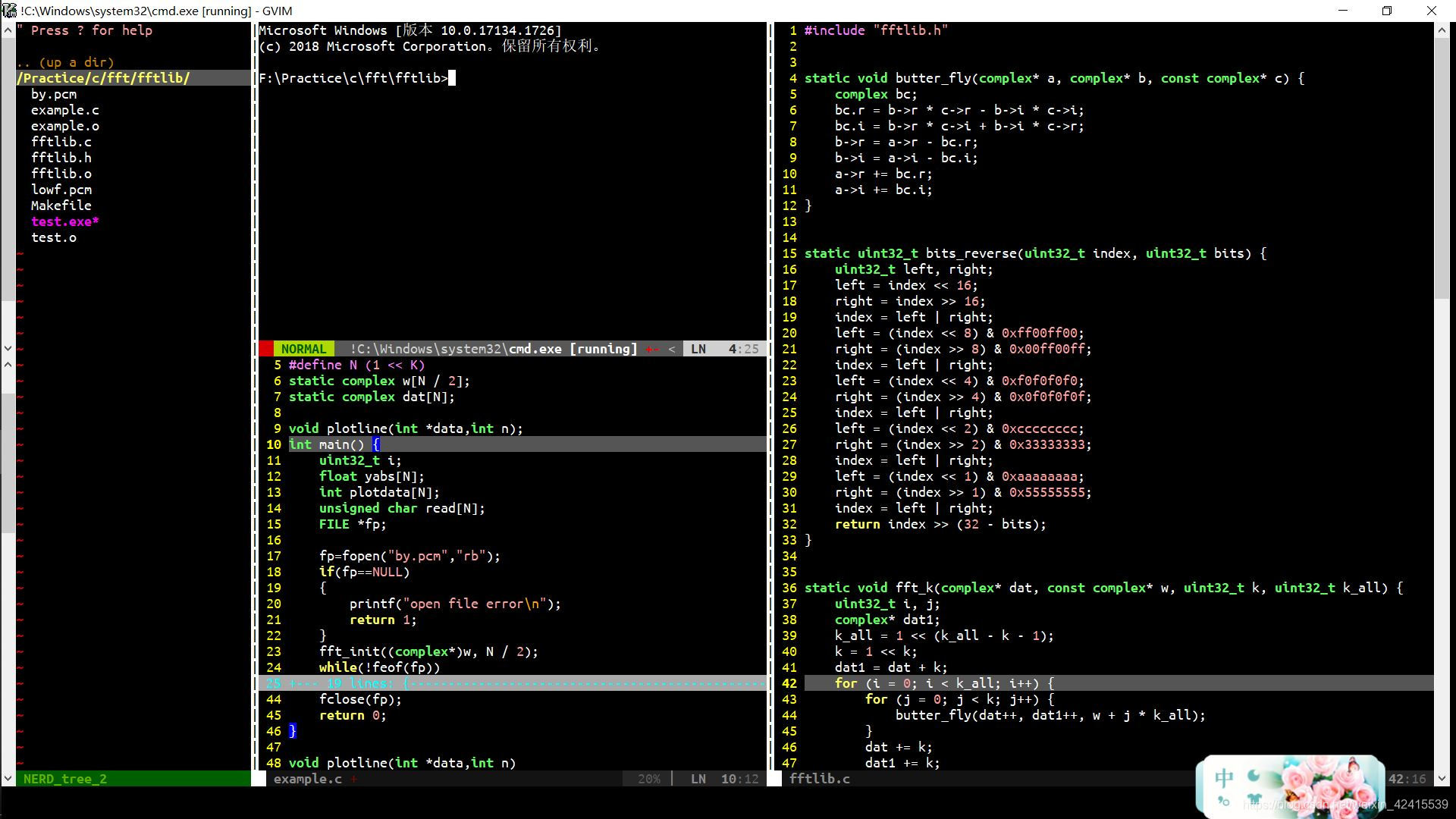
Task: Open Makefile in the file tree
Action: click(x=61, y=206)
